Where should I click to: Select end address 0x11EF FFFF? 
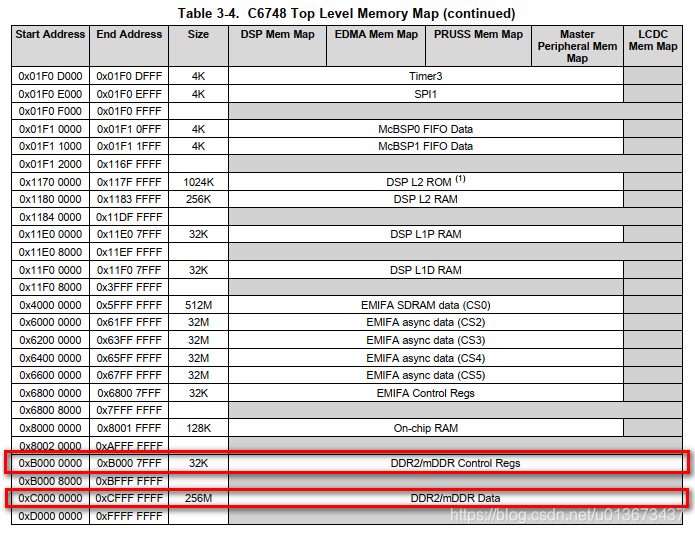tap(129, 252)
